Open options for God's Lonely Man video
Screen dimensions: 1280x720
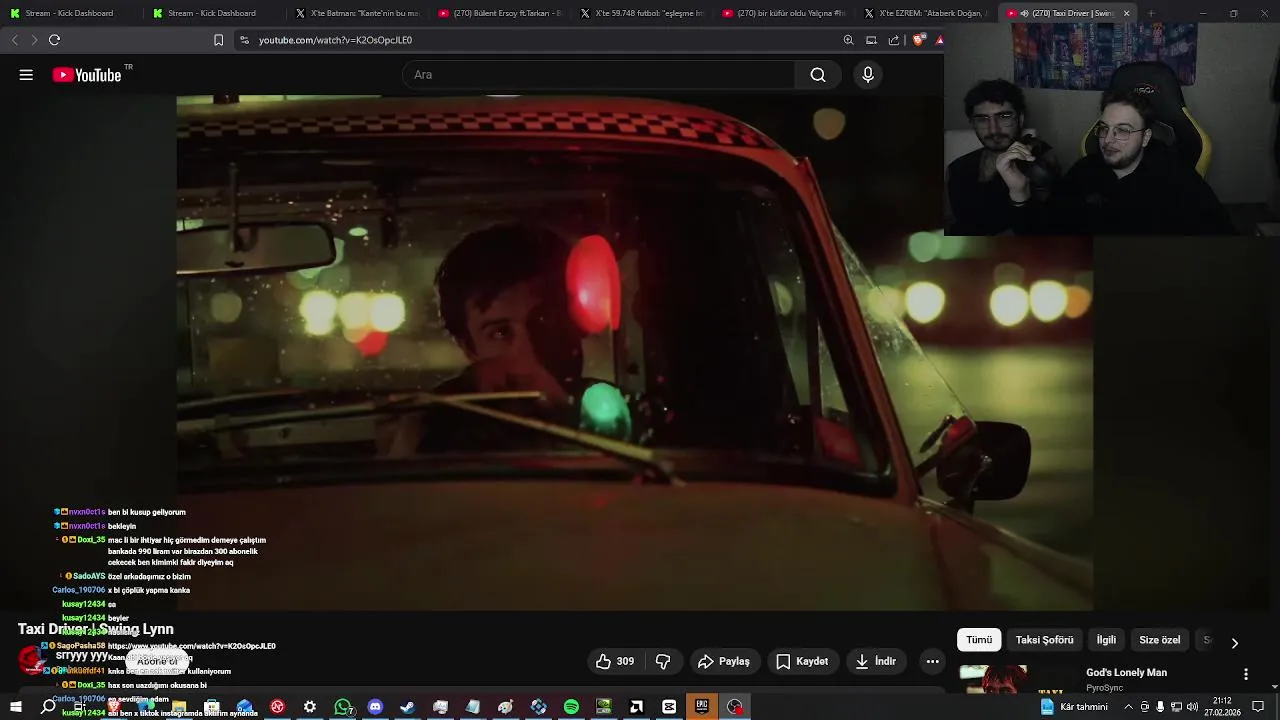tap(1245, 674)
